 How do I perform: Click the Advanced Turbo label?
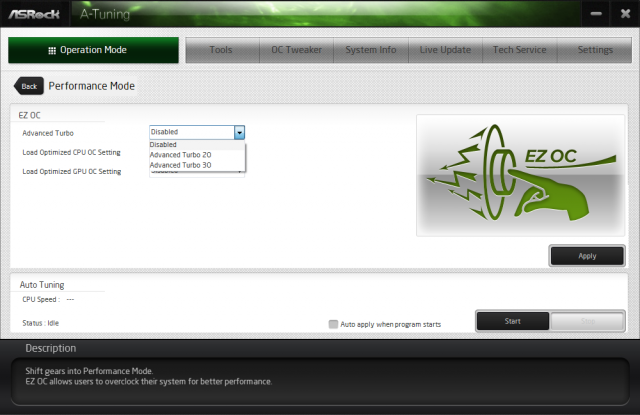tap(48, 133)
